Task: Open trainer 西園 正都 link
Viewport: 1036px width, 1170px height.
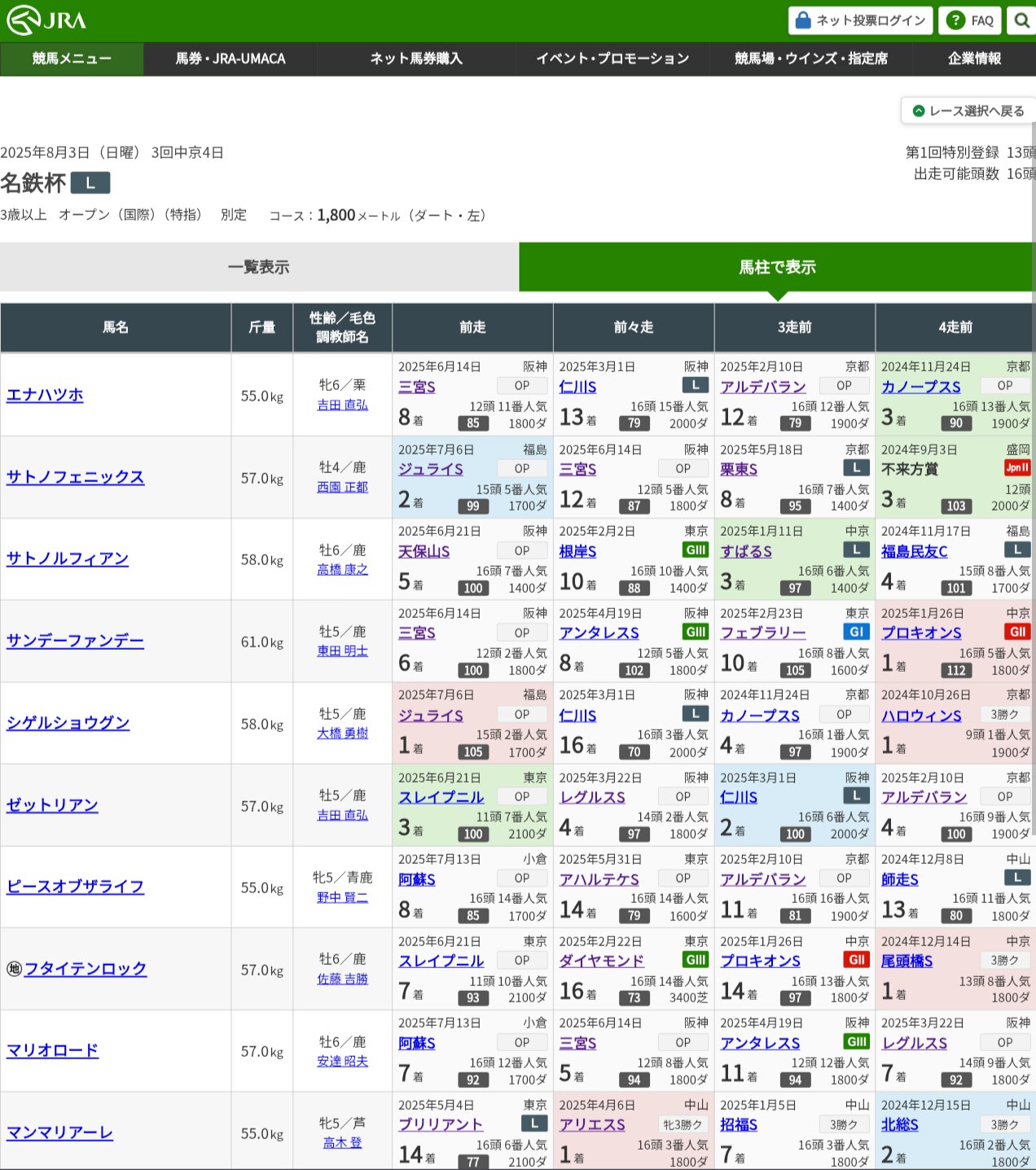Action: pyautogui.click(x=343, y=487)
